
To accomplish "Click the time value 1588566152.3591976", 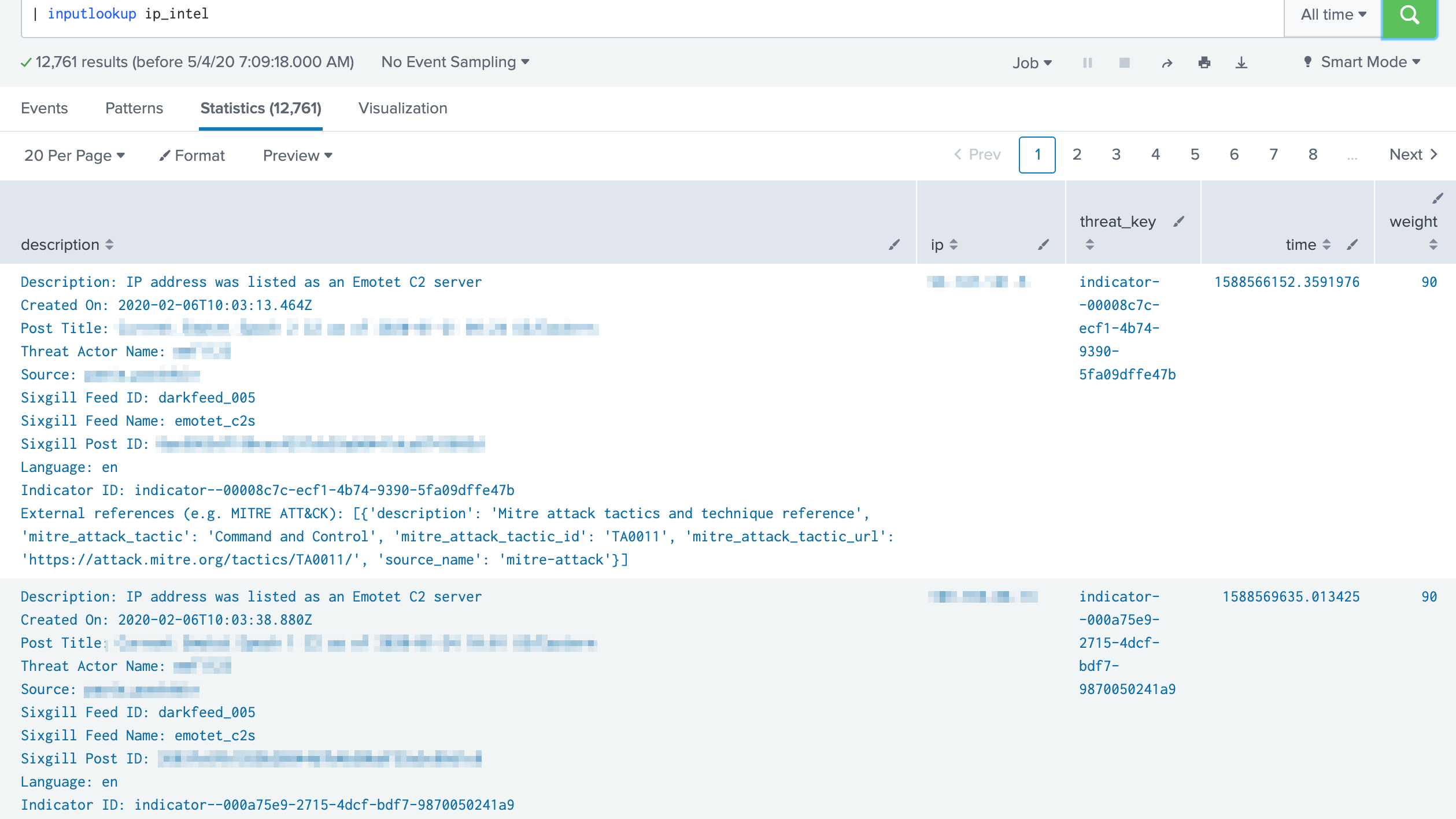I will point(1287,282).
